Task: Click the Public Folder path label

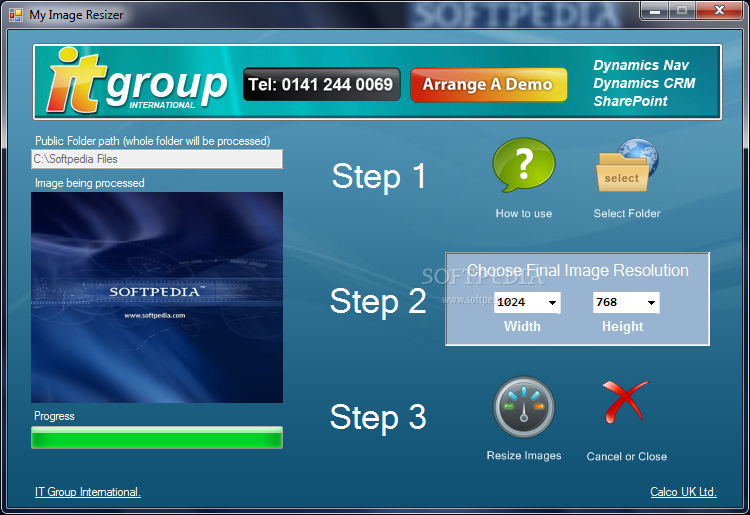Action: pyautogui.click(x=153, y=141)
